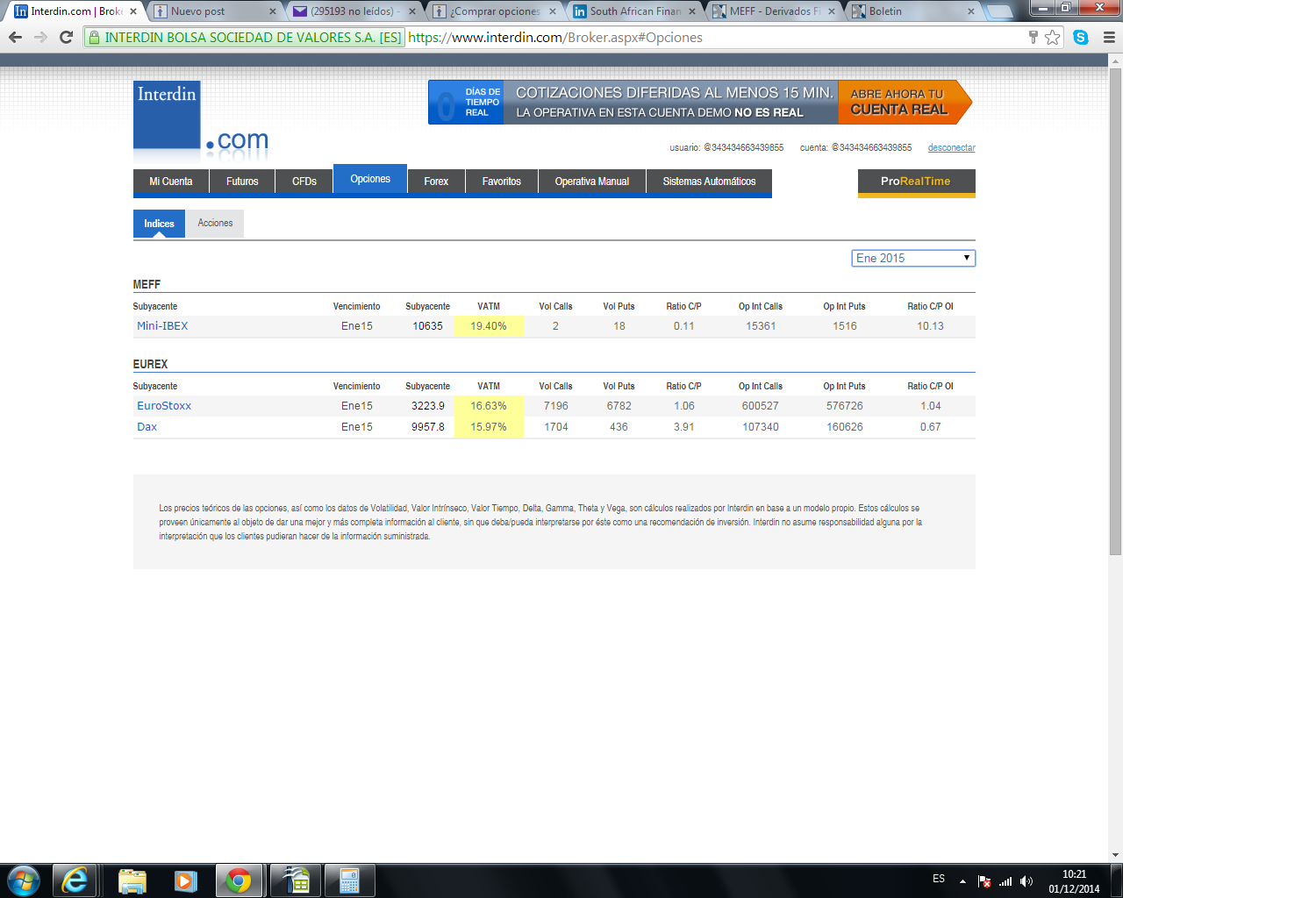
Task: Open the Ene 2015 expiry dropdown
Action: click(913, 258)
